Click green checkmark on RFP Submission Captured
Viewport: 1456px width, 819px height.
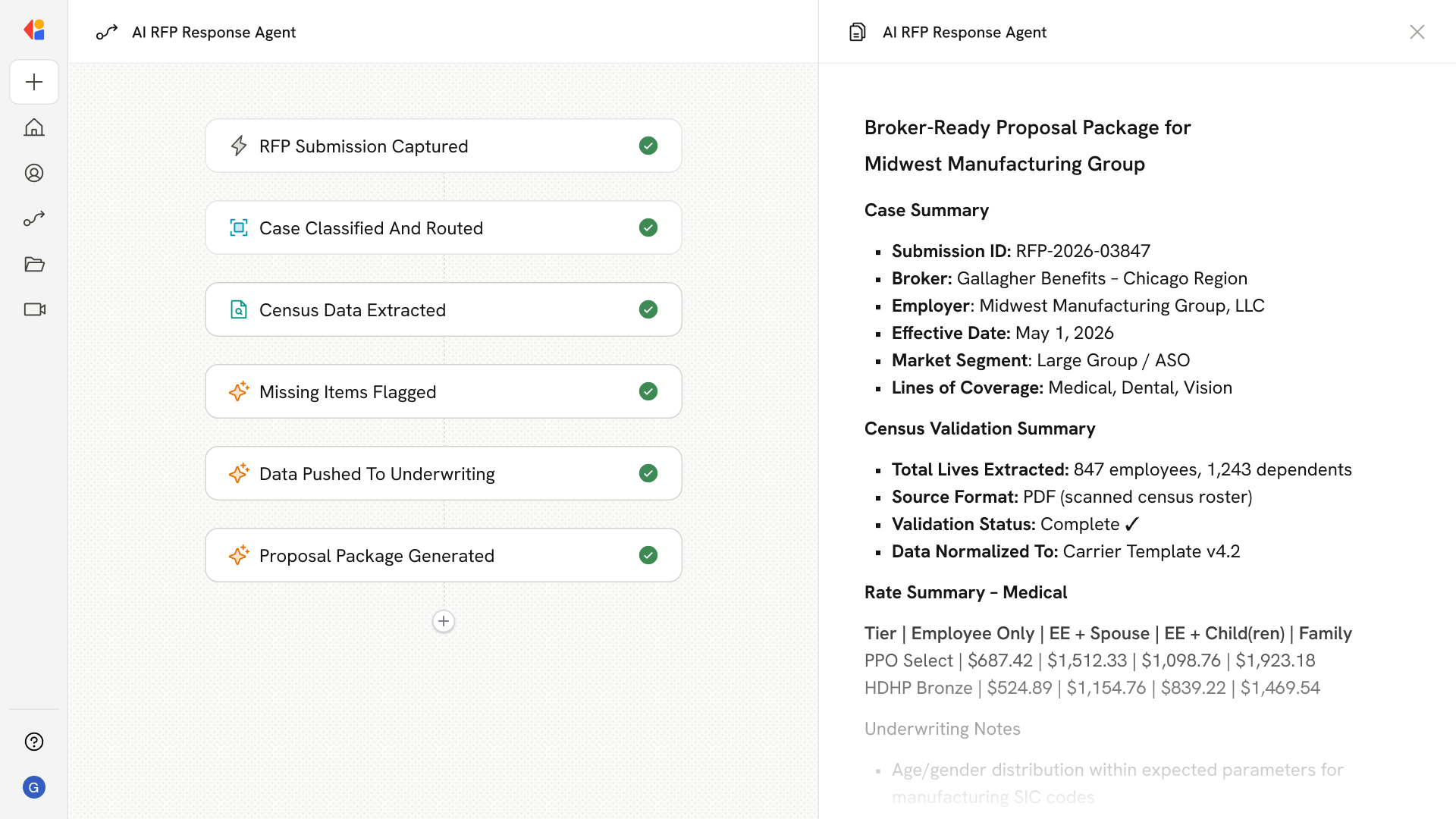pyautogui.click(x=648, y=146)
